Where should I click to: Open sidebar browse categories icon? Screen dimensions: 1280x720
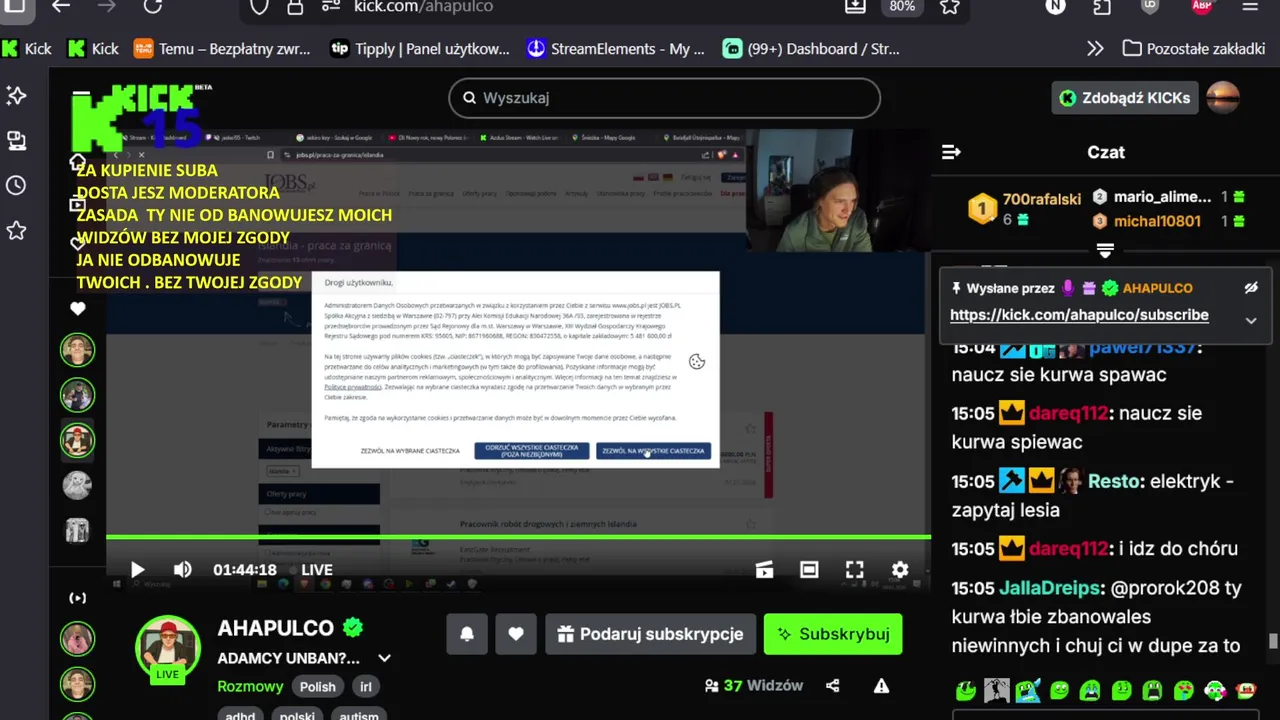[x=16, y=141]
